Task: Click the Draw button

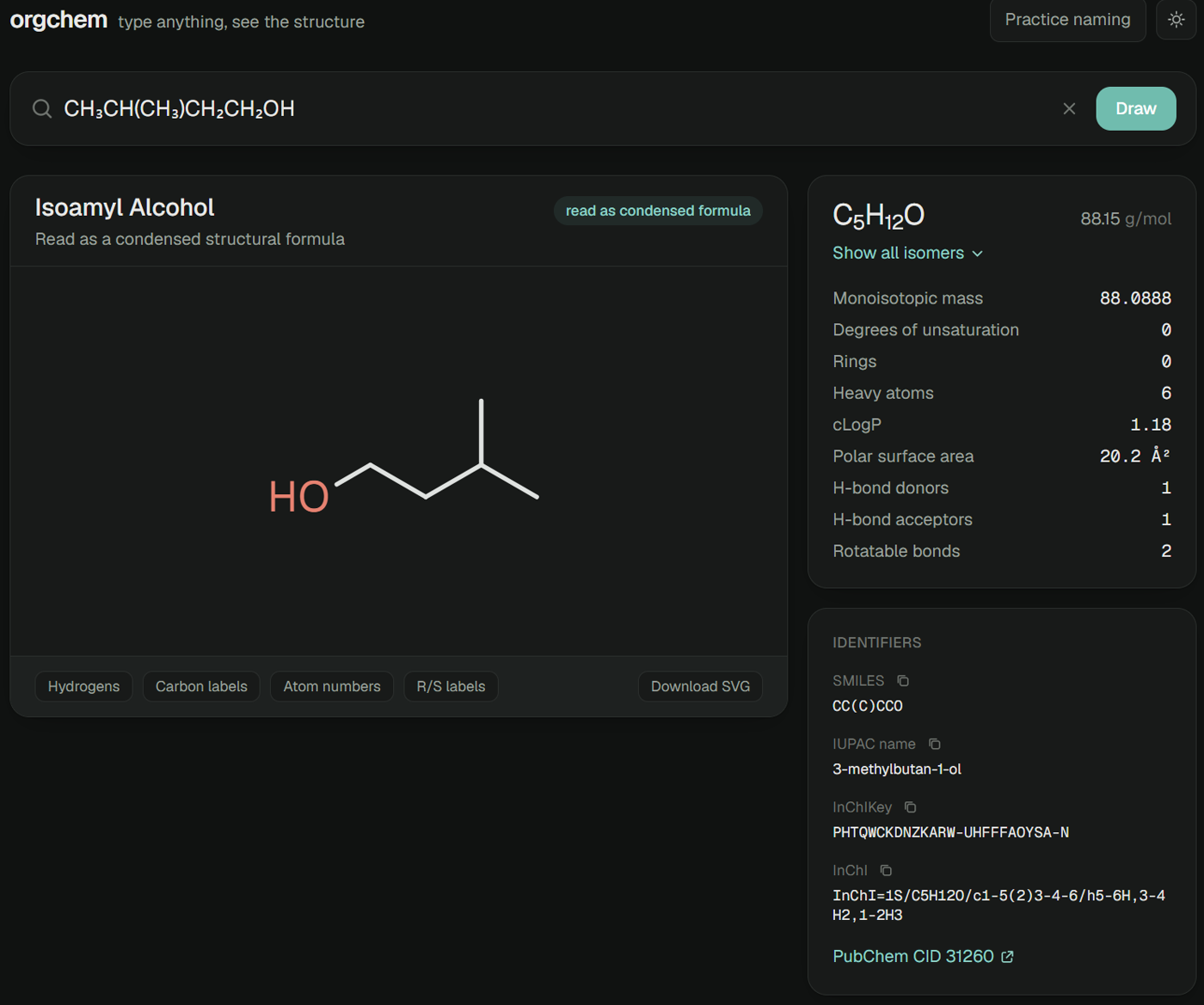Action: (1136, 108)
